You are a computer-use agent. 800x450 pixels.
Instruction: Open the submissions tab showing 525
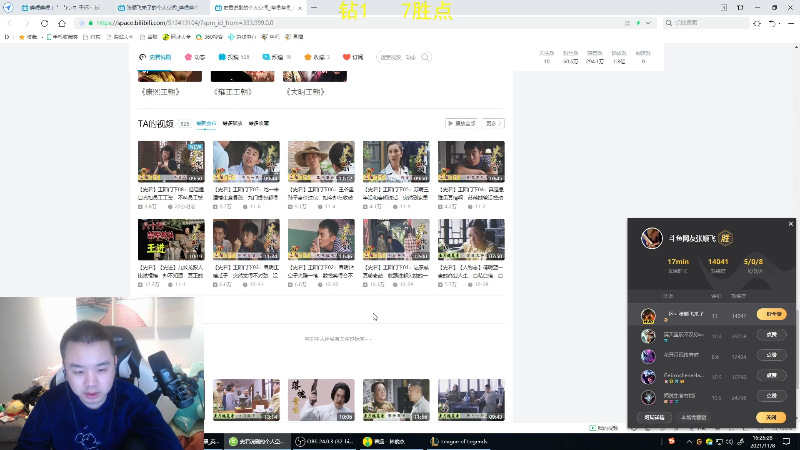234,57
